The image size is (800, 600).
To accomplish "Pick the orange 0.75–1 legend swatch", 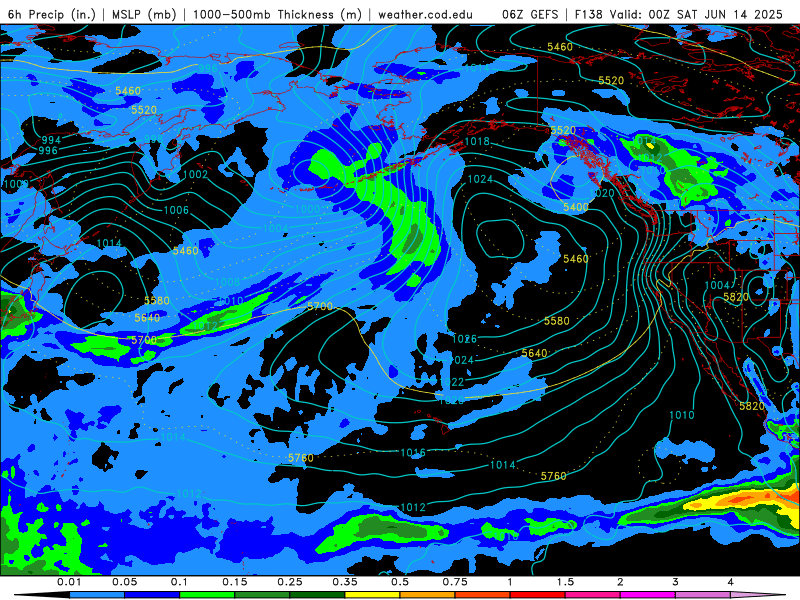I will click(x=483, y=595).
